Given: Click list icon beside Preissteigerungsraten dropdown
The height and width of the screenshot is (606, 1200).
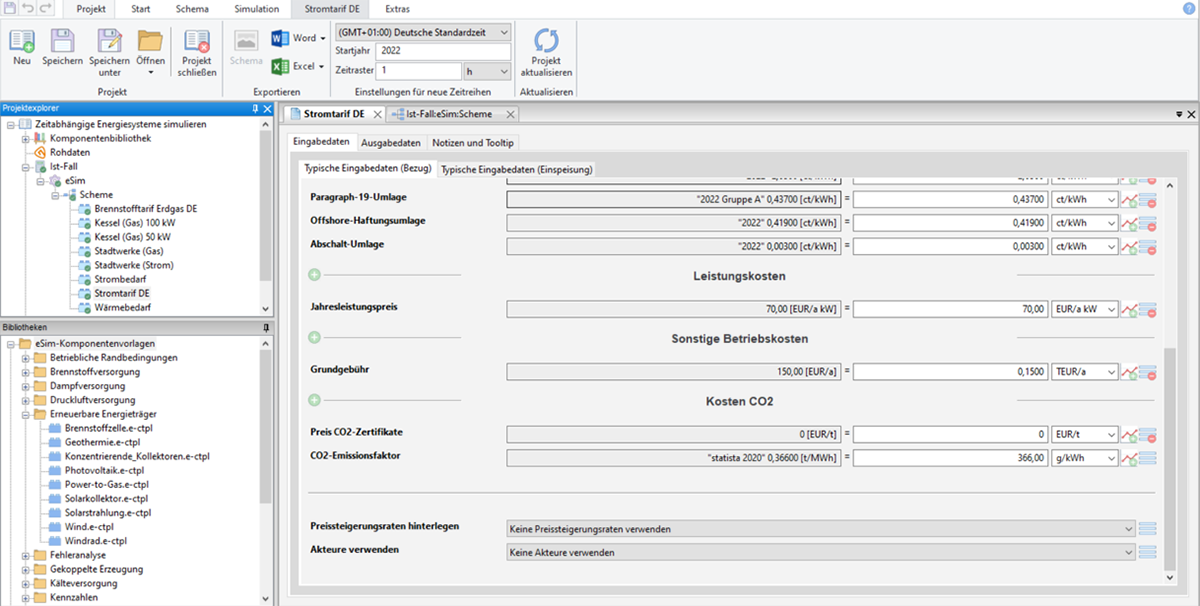Looking at the screenshot, I should pyautogui.click(x=1147, y=528).
